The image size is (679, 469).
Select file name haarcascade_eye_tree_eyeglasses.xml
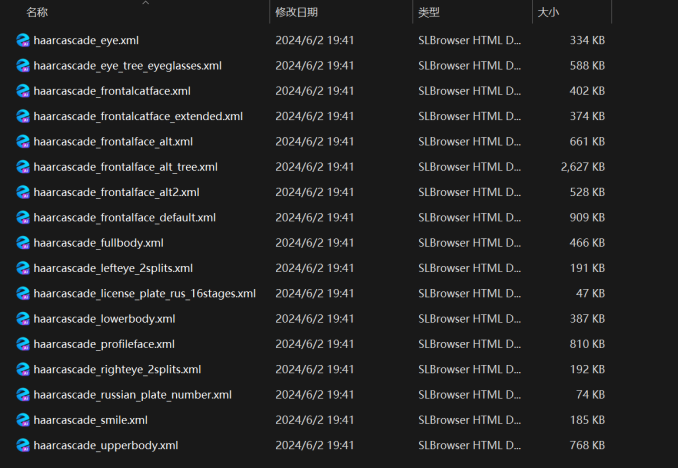[128, 66]
